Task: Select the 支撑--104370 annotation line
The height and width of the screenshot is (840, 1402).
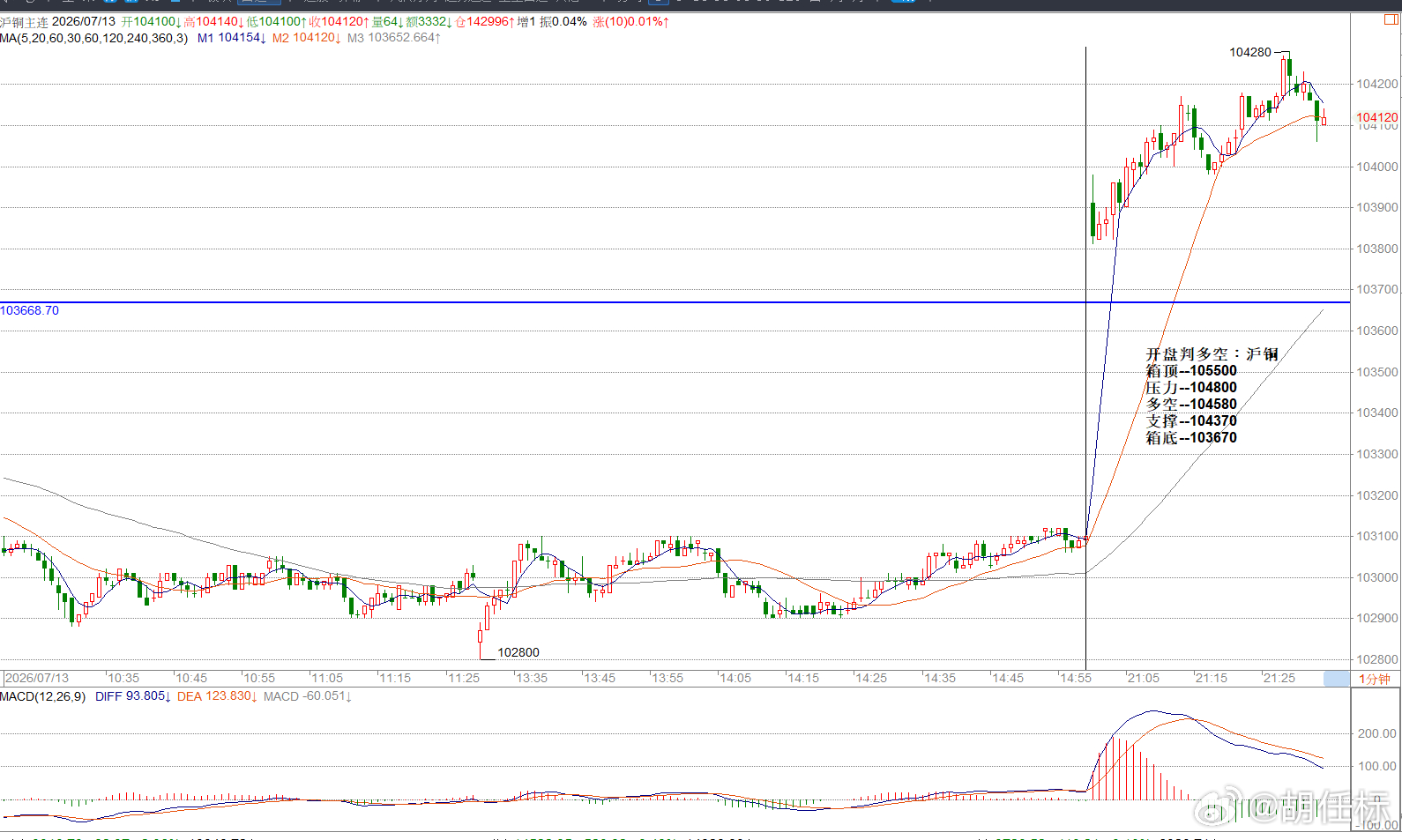Action: coord(1191,420)
